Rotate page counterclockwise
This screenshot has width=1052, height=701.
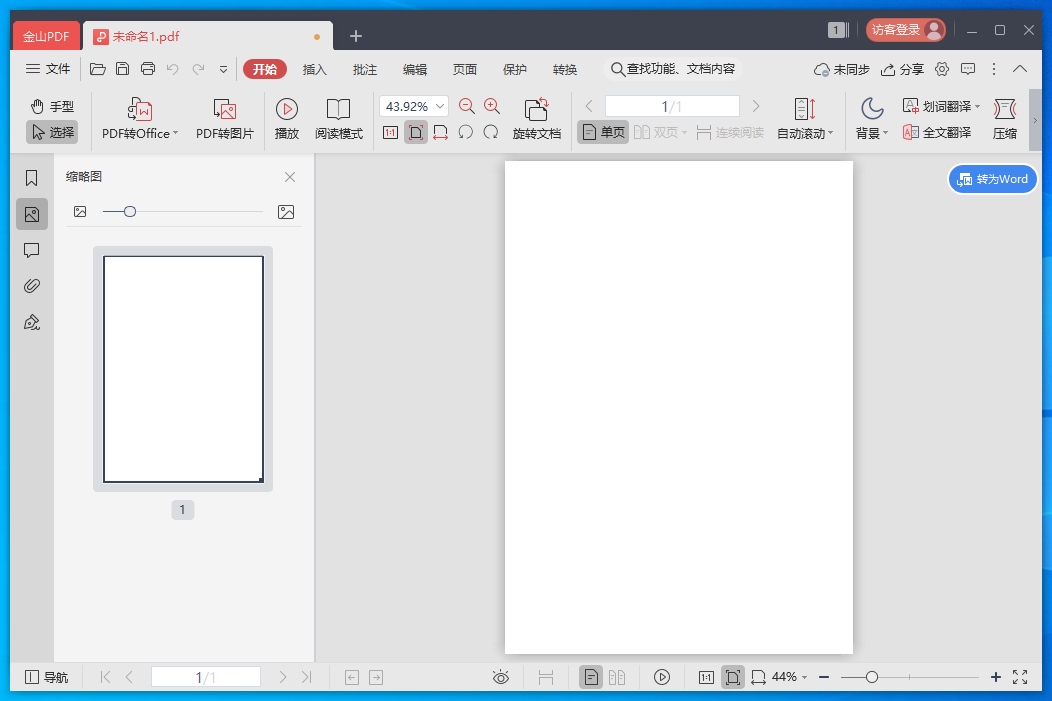(466, 132)
